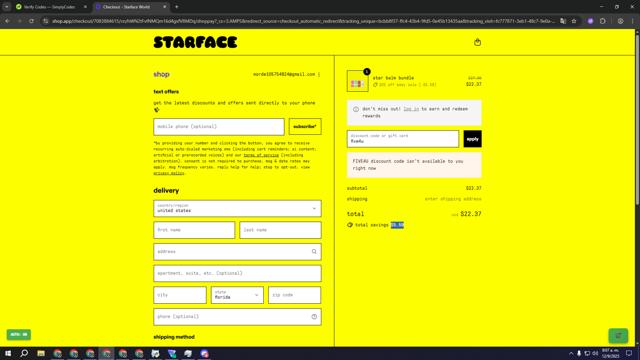
Task: Click the discount code or gift card field
Action: [x=403, y=139]
